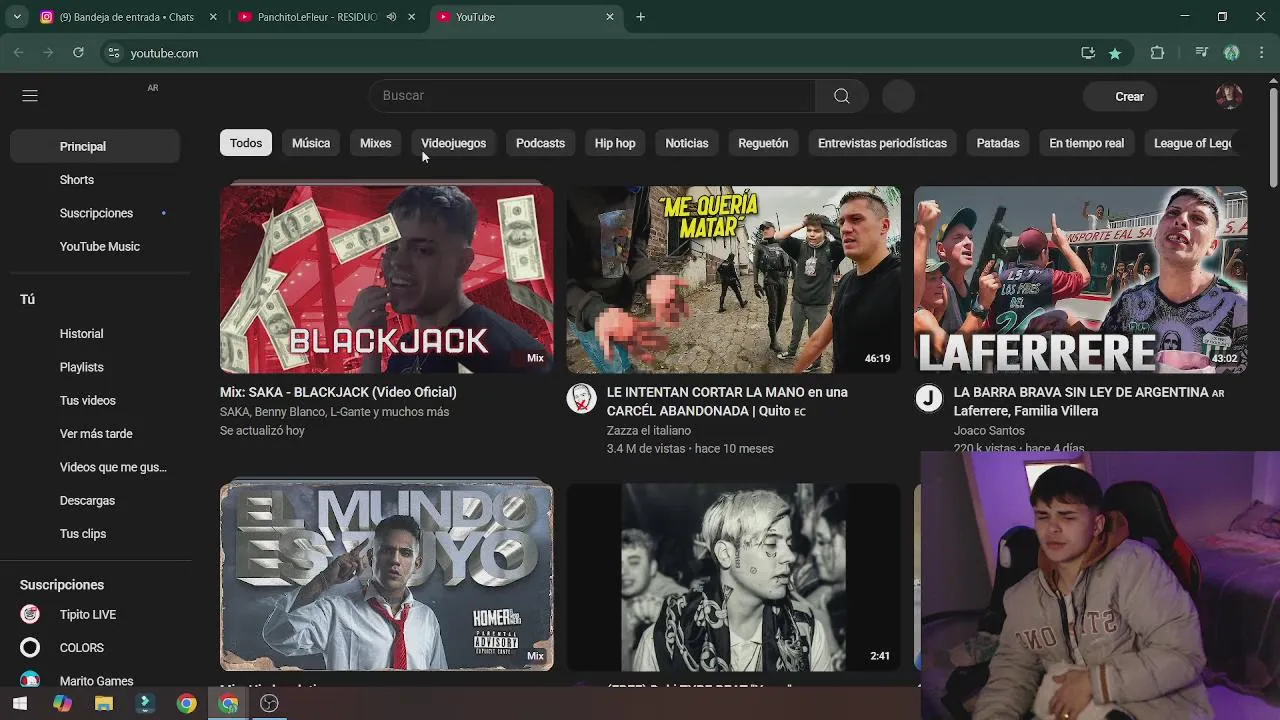
Task: Switch to the Instagram Bandeja de entrada tab
Action: 126,17
